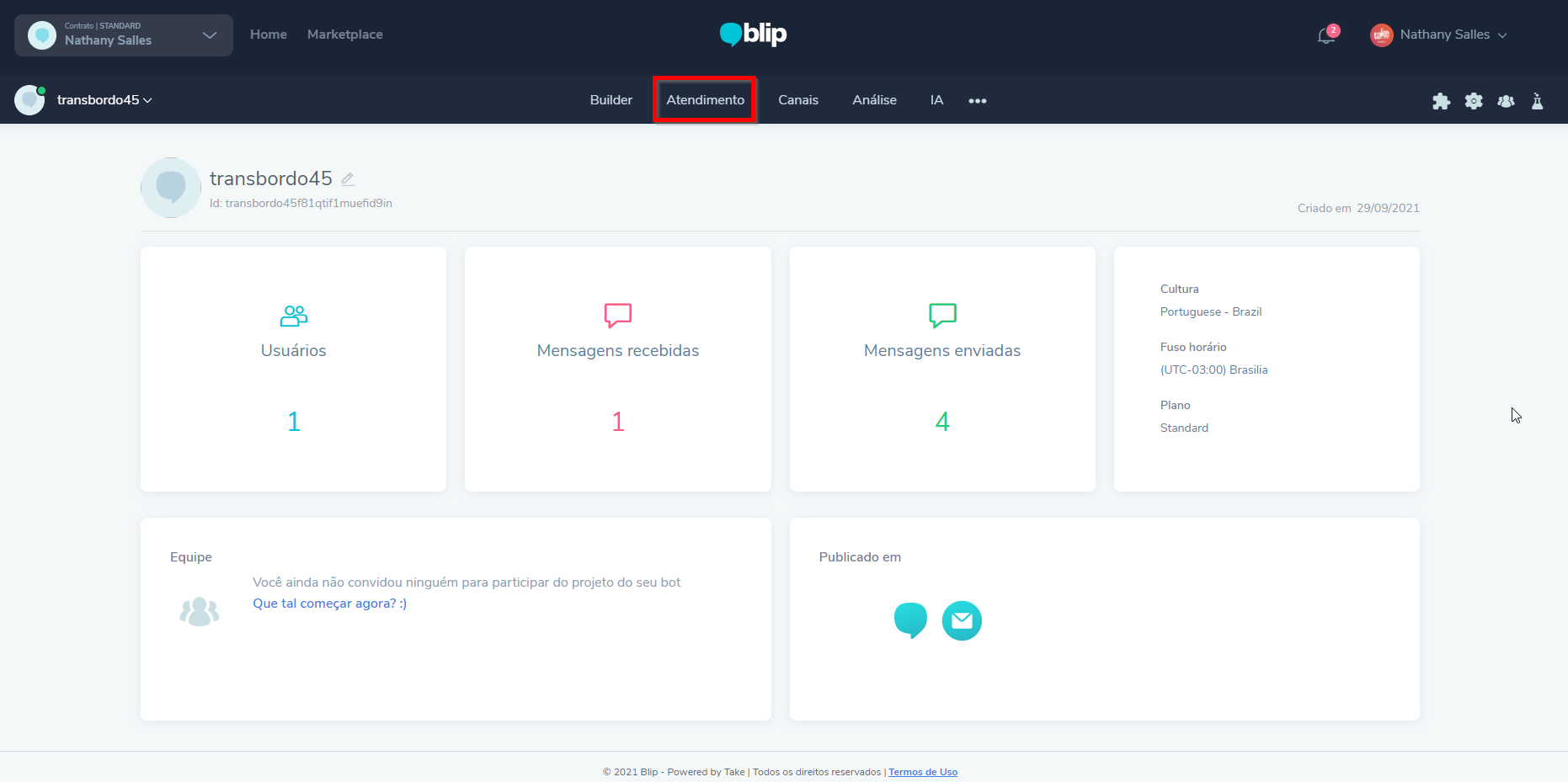1568x782 pixels.
Task: Open the Termos de Uso footer link
Action: coord(923,772)
